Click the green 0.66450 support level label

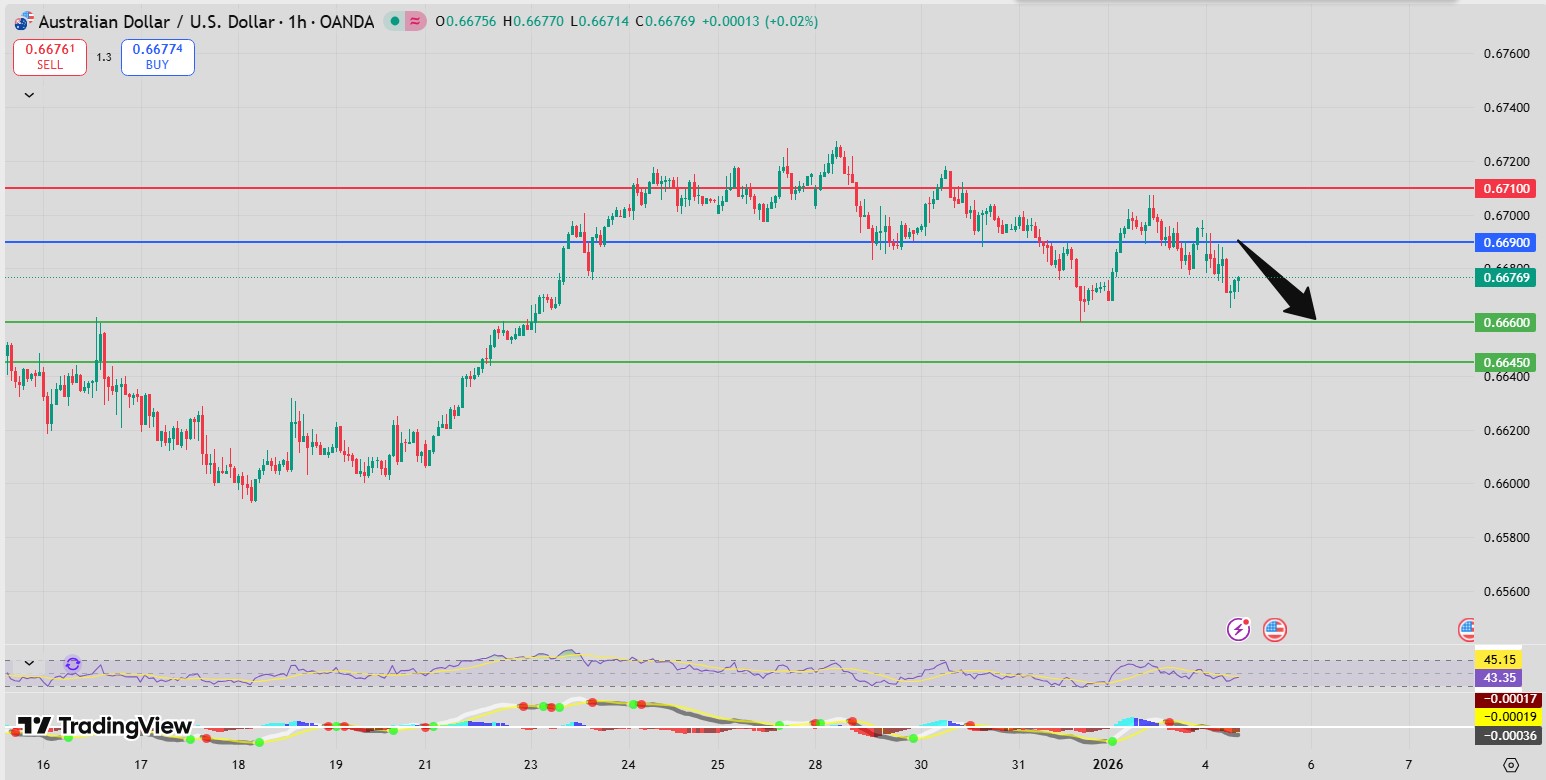(x=1506, y=362)
